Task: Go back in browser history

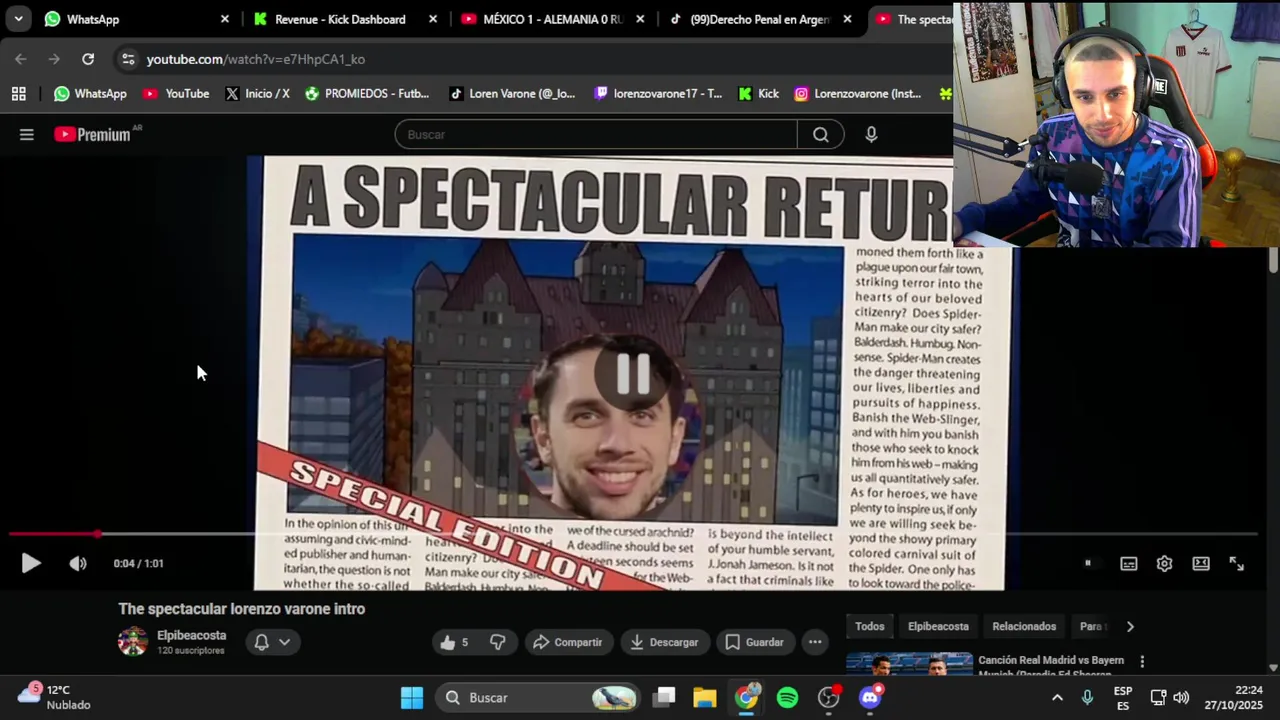Action: 21,59
